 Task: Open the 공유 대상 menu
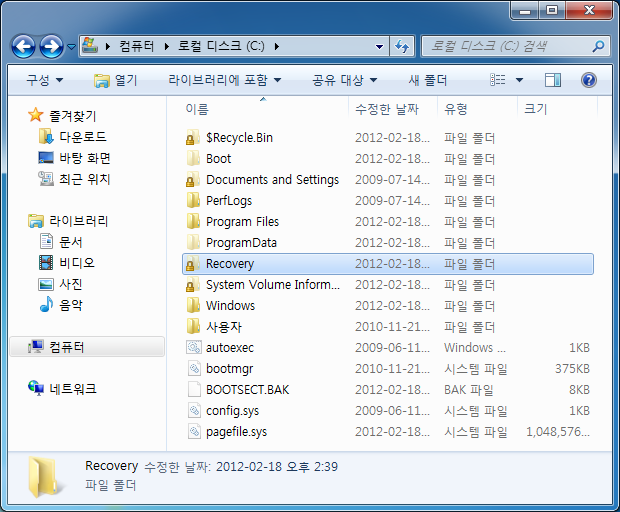[x=344, y=80]
